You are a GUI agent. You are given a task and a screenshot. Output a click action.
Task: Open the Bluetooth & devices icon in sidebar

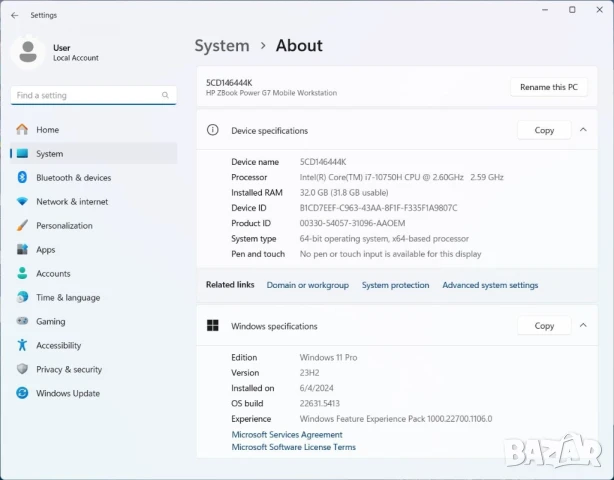(22, 178)
